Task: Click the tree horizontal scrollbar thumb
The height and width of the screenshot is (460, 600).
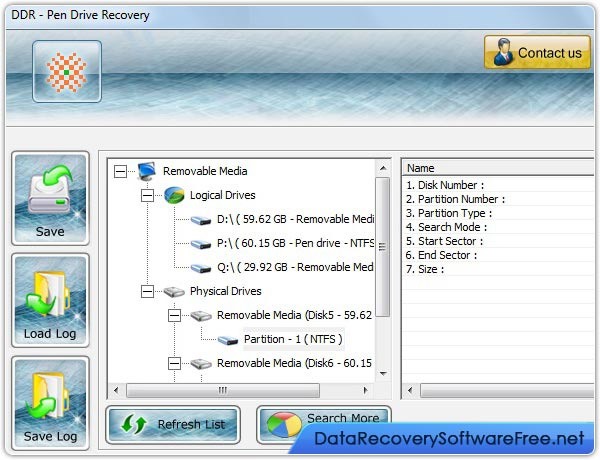Action: pos(223,390)
